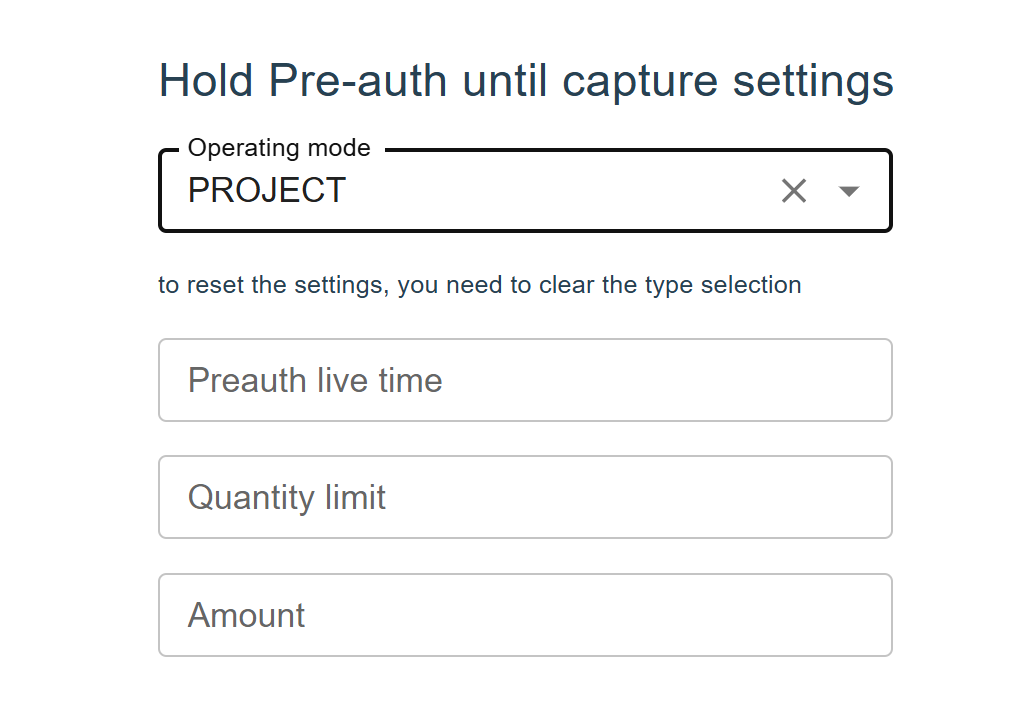
Task: Expand the mode list with the caret
Action: [x=849, y=191]
